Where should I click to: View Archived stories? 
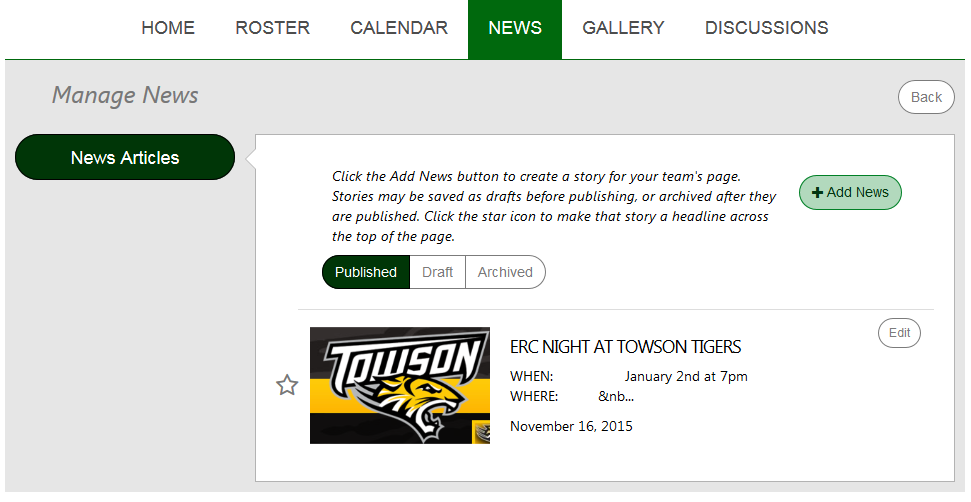[505, 272]
